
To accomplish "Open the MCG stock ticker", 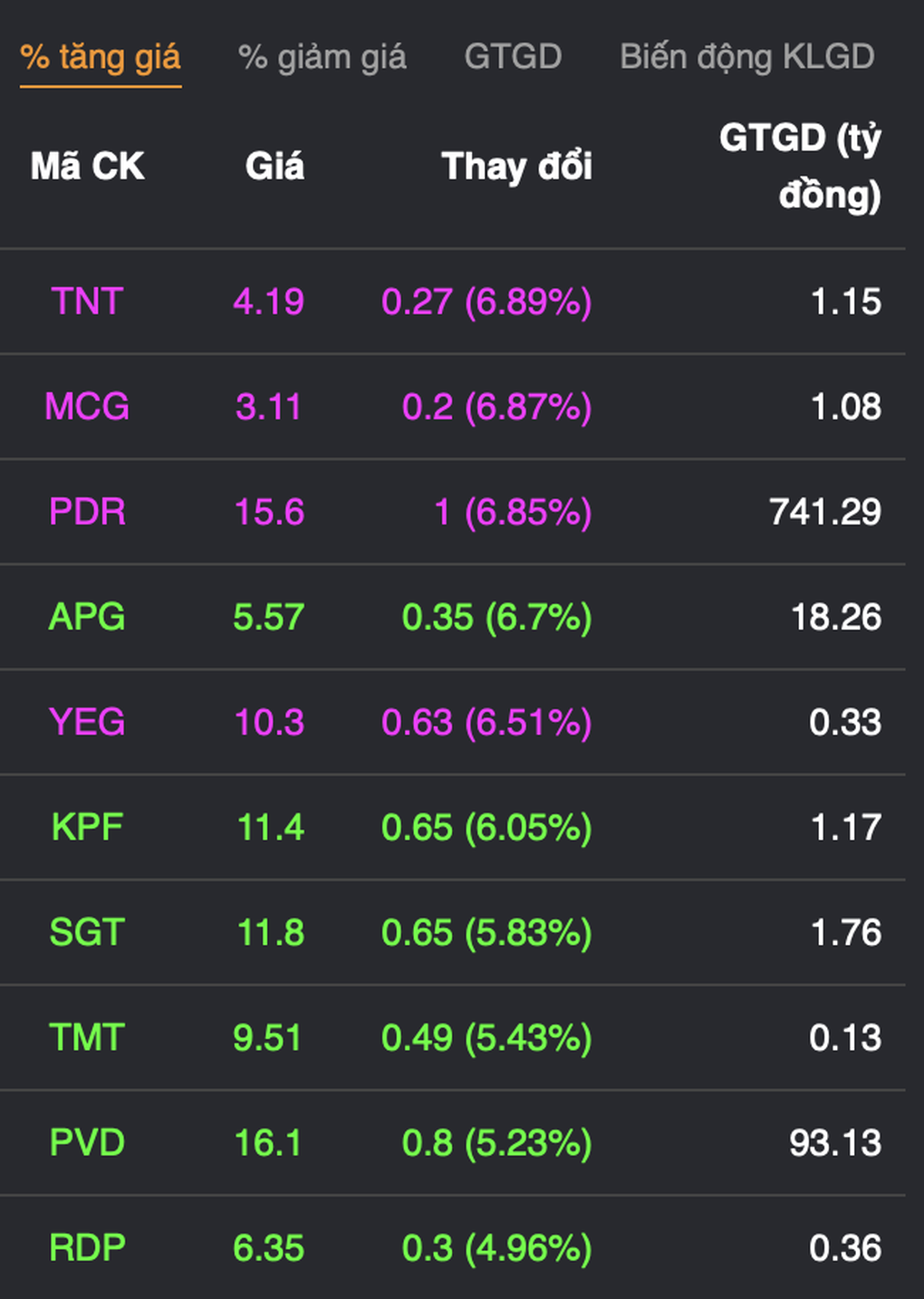I will pyautogui.click(x=87, y=407).
